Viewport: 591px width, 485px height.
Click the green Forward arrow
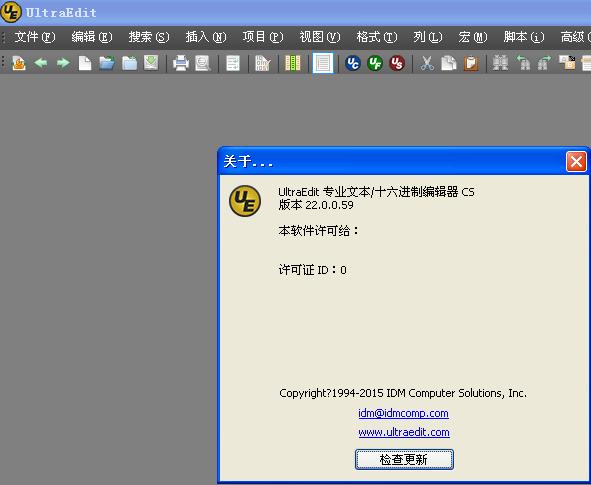click(x=63, y=63)
